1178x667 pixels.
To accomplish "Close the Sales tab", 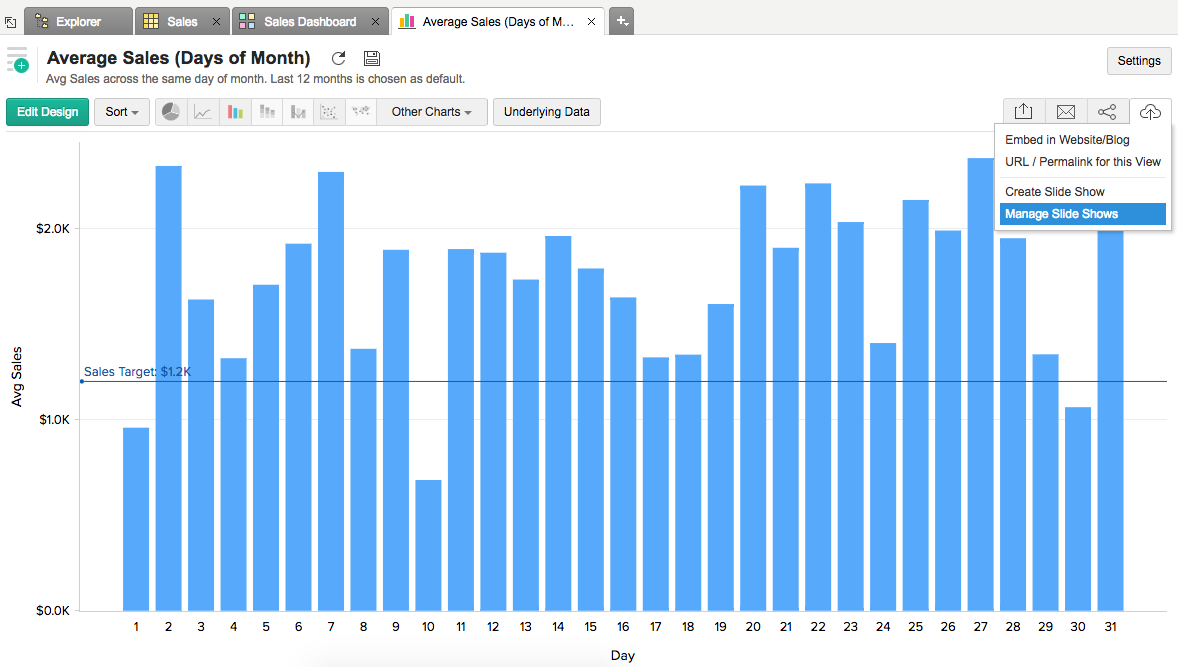I will coord(216,21).
